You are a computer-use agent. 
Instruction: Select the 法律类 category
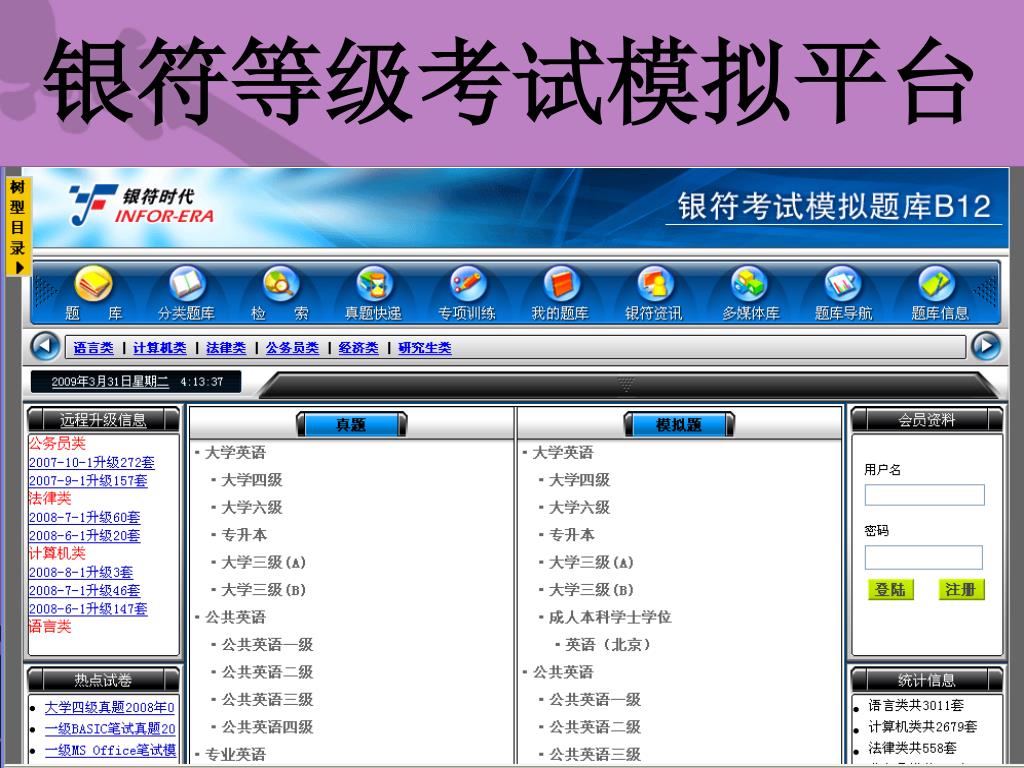coord(226,348)
